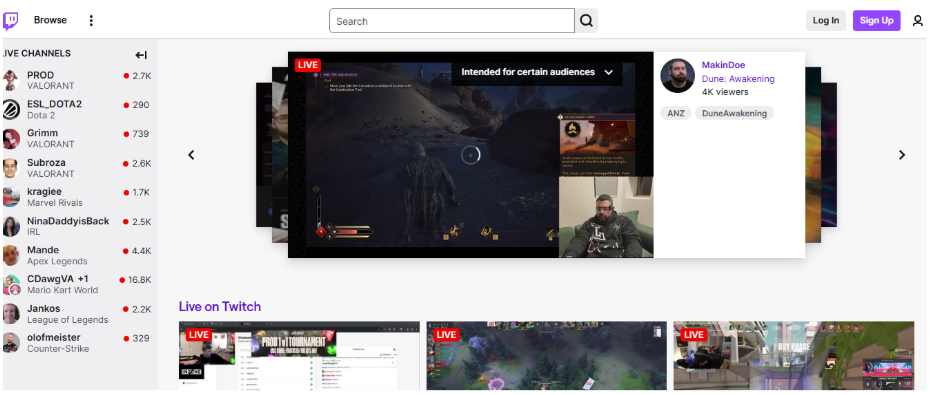This screenshot has height=395, width=937.
Task: Open the Buy Phase VALORANT stream thumbnail
Action: click(794, 356)
